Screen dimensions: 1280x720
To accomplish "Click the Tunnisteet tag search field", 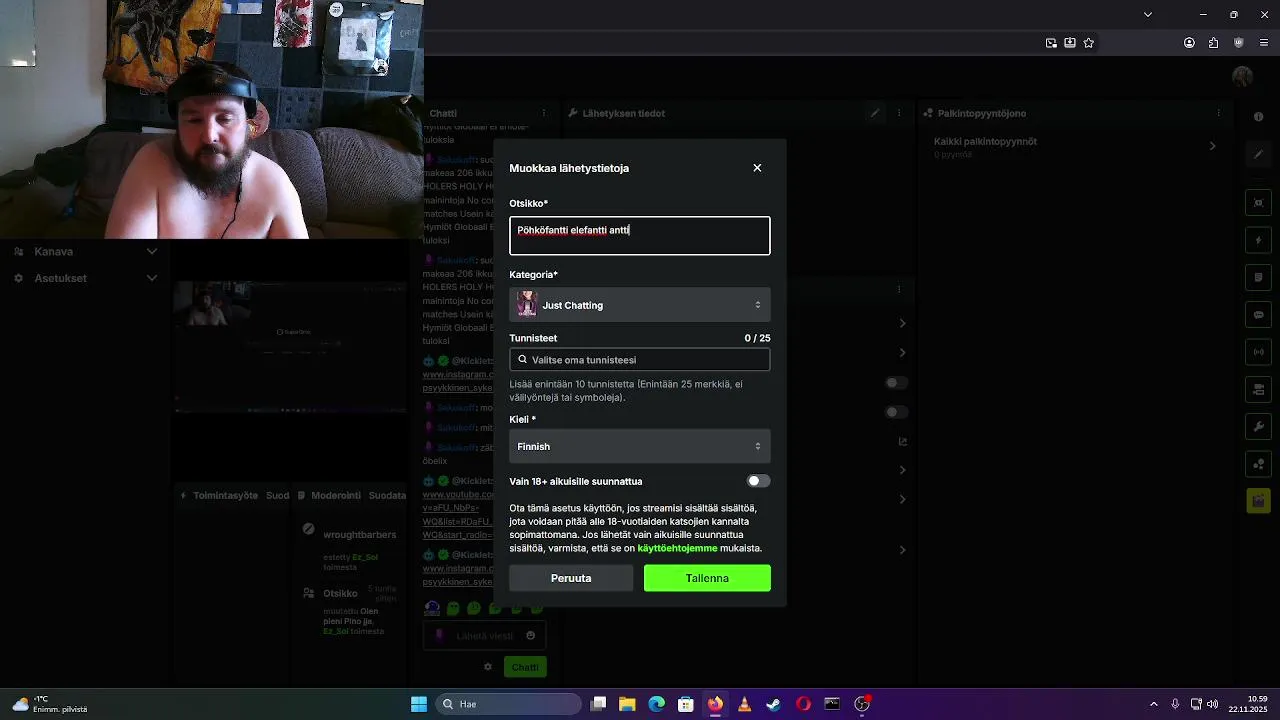I will (640, 360).
